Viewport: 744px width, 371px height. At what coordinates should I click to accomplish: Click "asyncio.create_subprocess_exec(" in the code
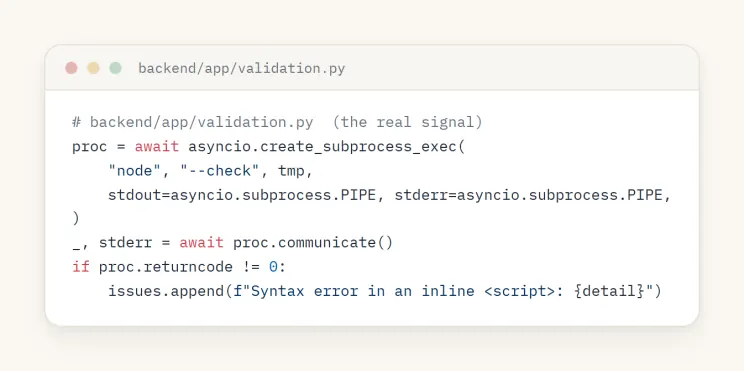click(x=327, y=147)
